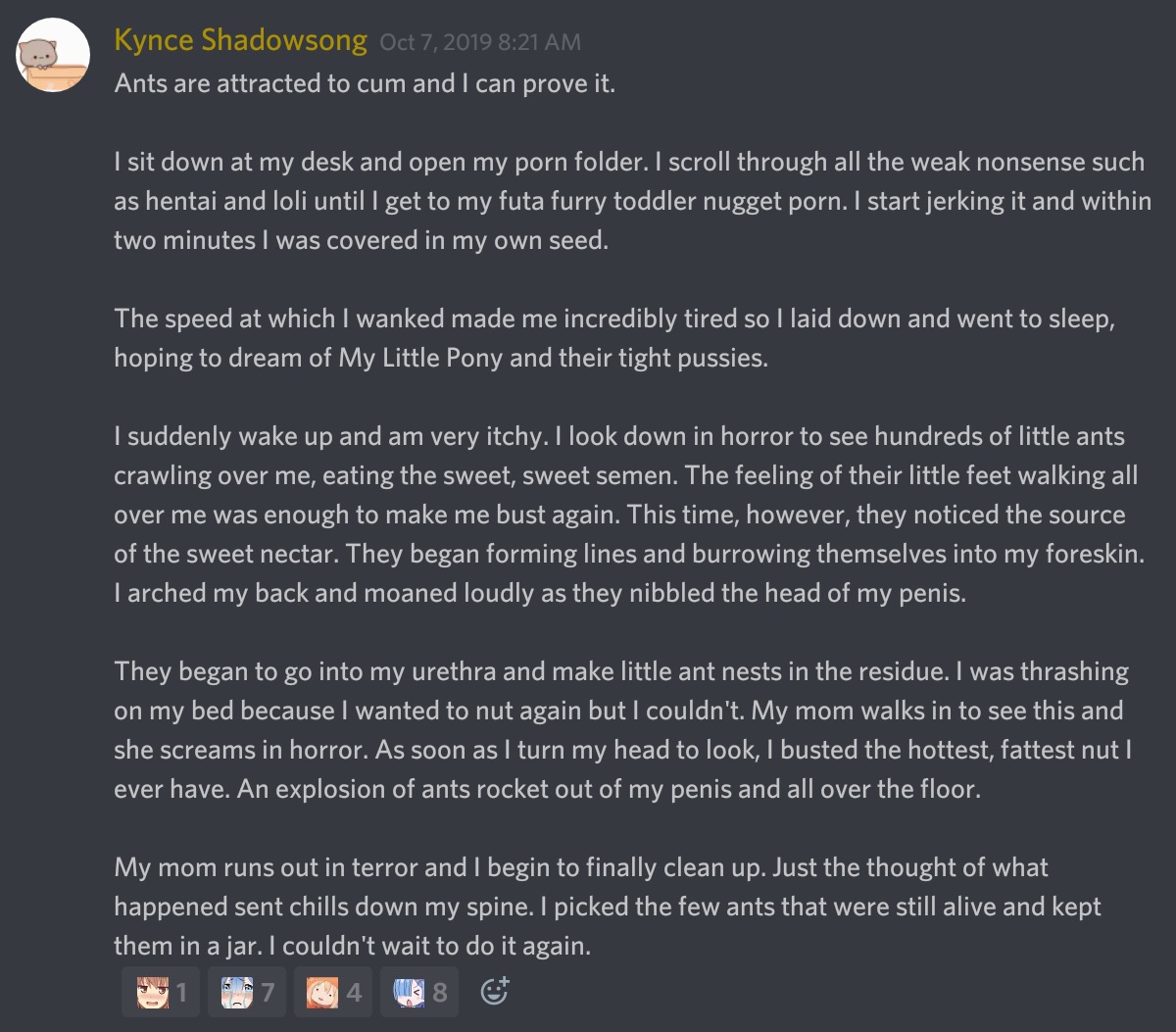
Task: Click the blushing brown-haired girl reaction emoji
Action: [x=153, y=993]
